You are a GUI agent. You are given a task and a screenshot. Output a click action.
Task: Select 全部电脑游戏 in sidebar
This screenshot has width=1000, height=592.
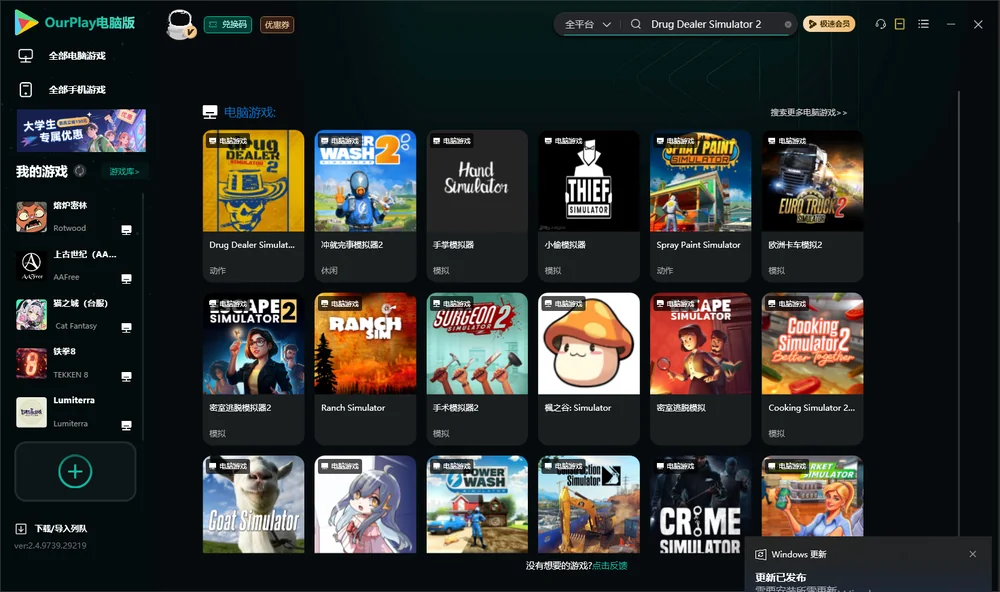[x=77, y=56]
